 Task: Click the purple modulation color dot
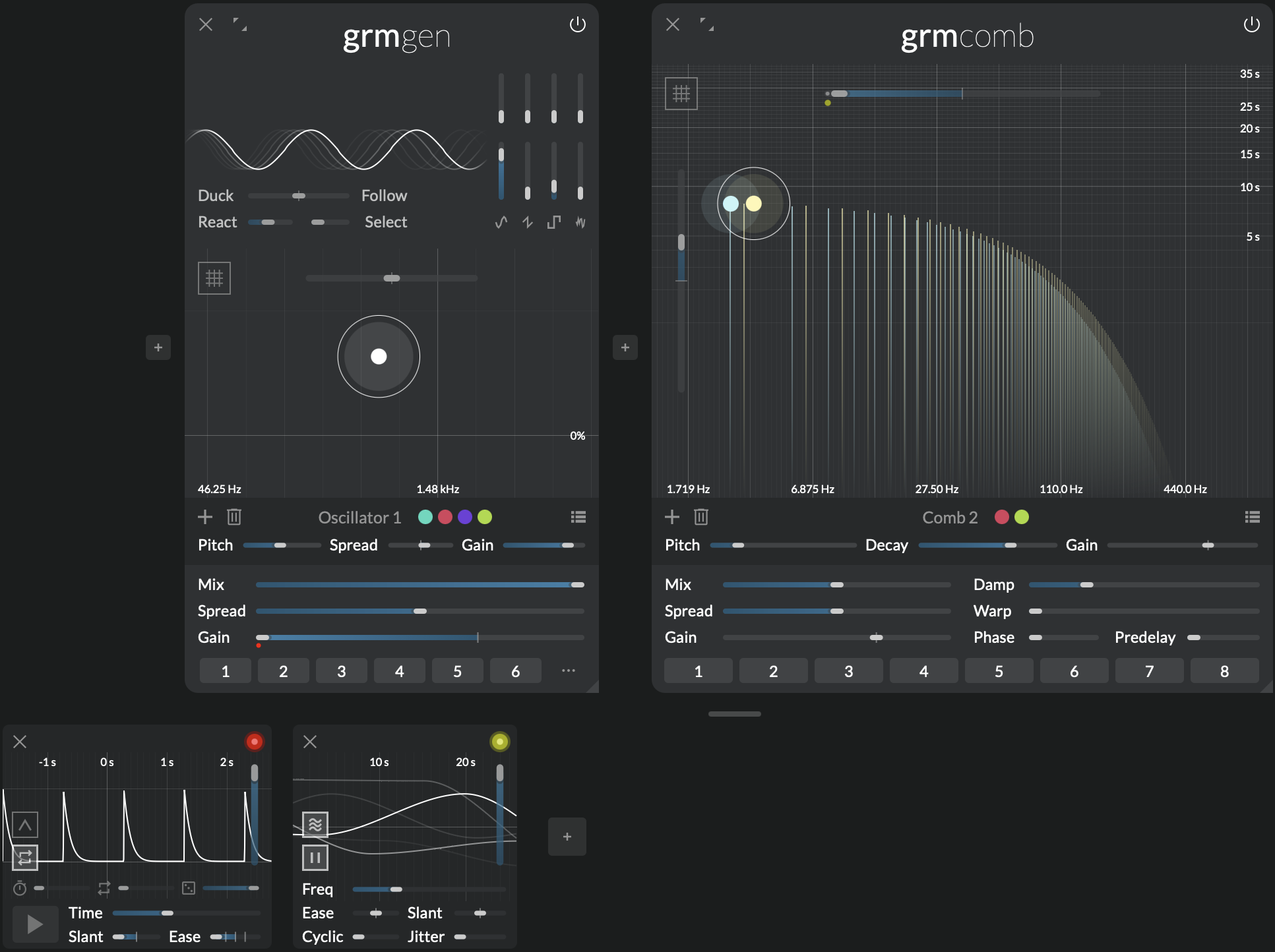pos(465,517)
